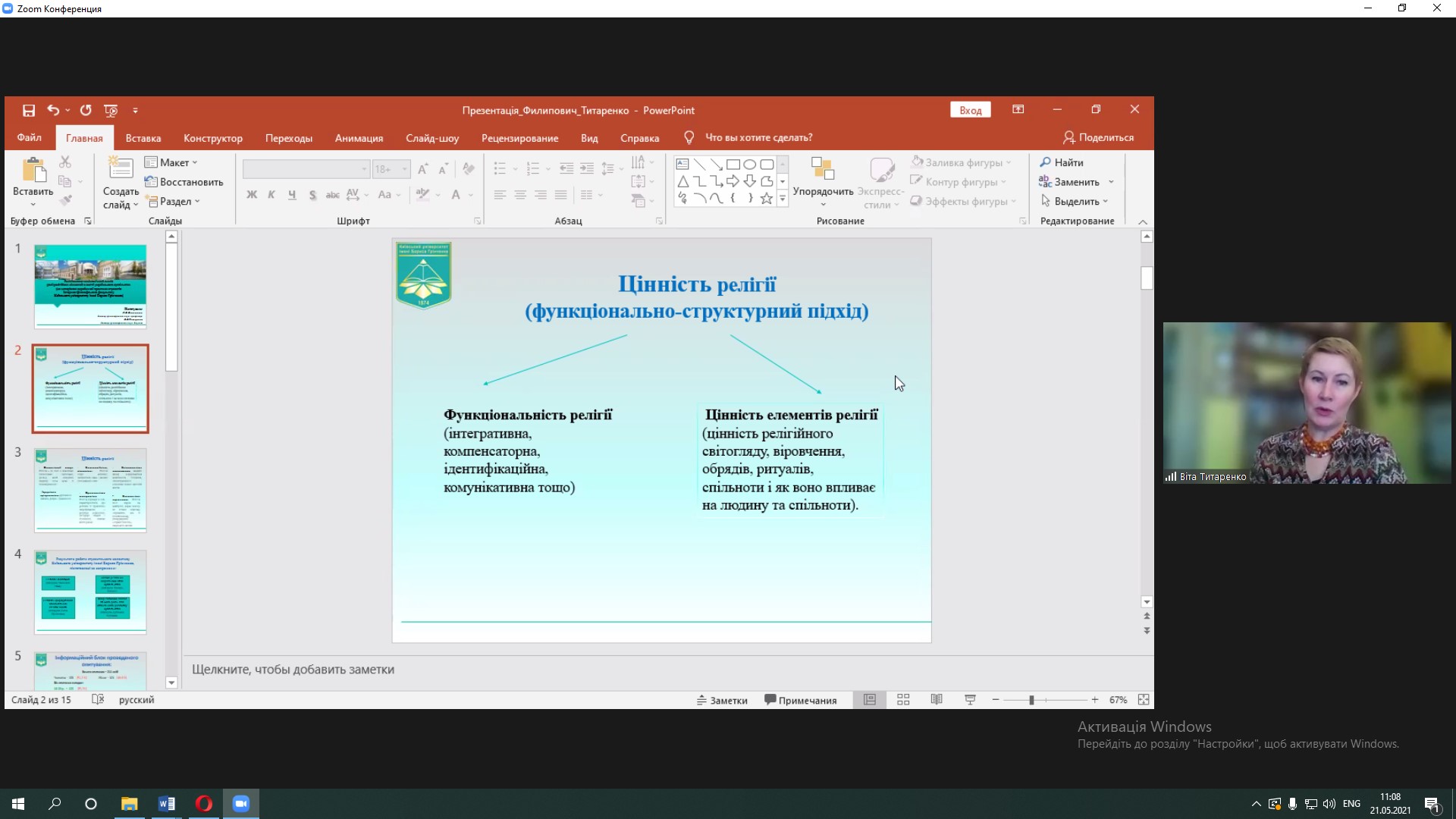The height and width of the screenshot is (819, 1456).
Task: Click the Arrange (Упорядочить) icon
Action: [x=823, y=170]
